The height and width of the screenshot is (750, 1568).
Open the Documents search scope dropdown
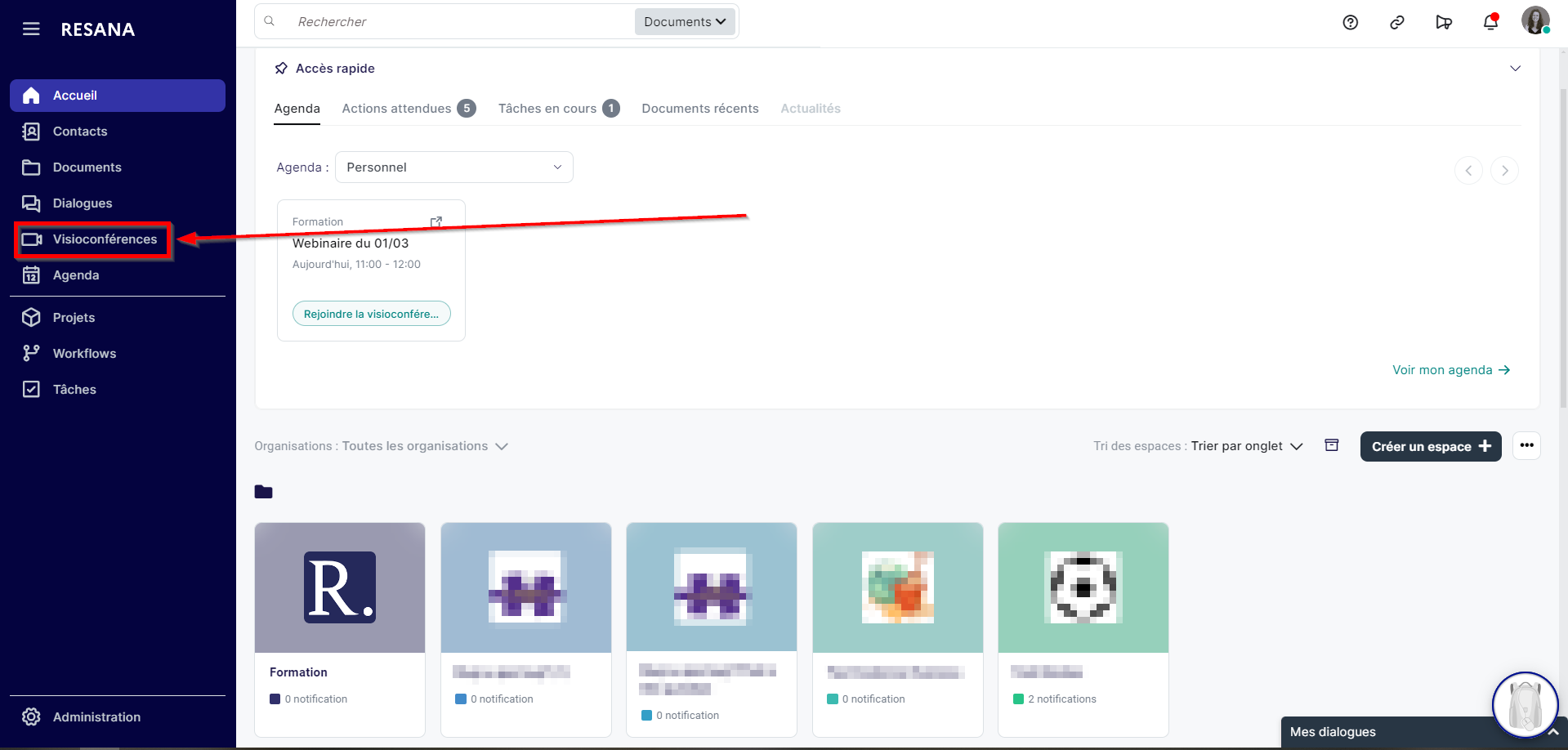coord(685,21)
